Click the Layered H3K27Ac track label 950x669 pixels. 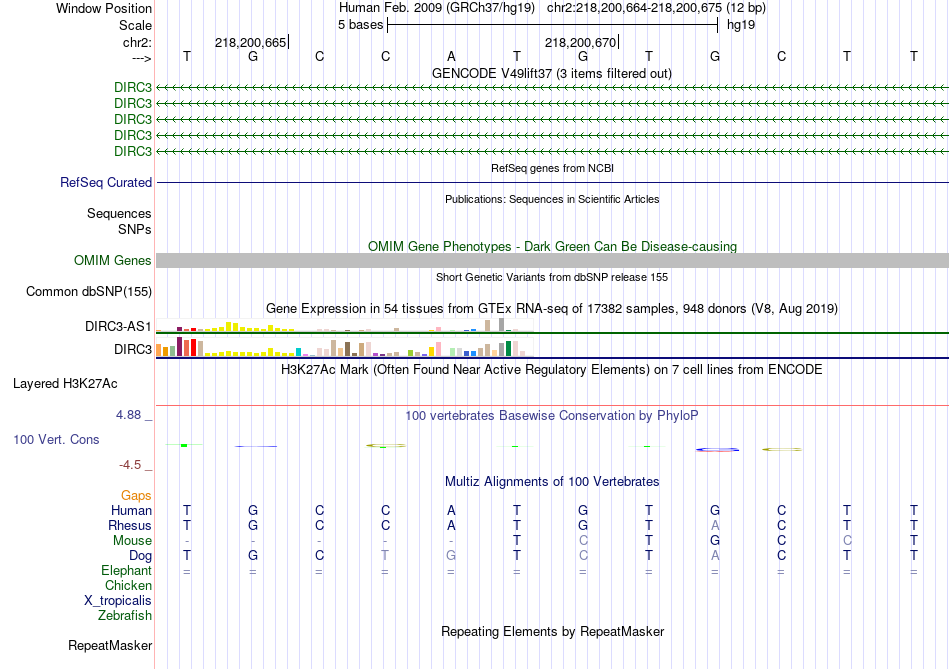65,384
